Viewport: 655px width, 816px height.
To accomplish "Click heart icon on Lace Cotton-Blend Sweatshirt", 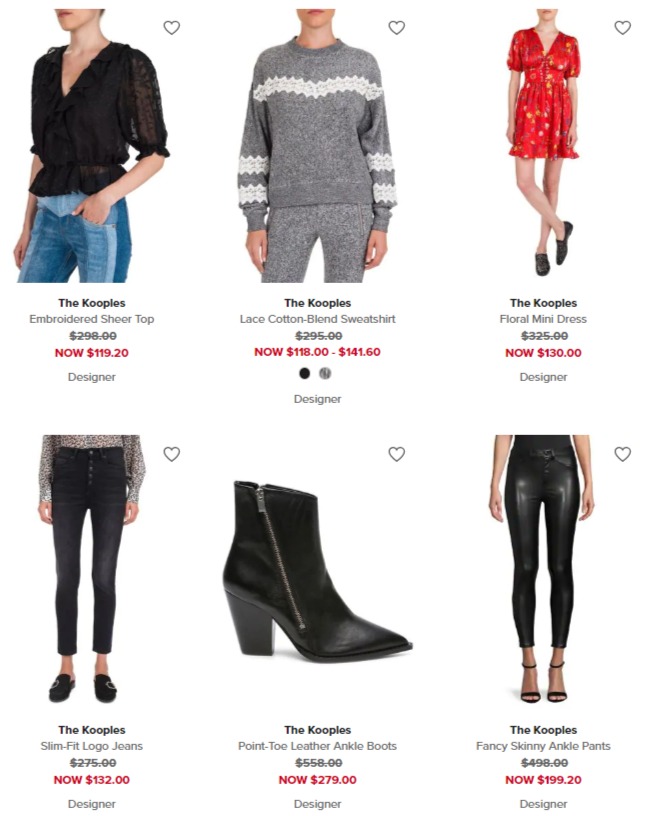I will pyautogui.click(x=396, y=28).
